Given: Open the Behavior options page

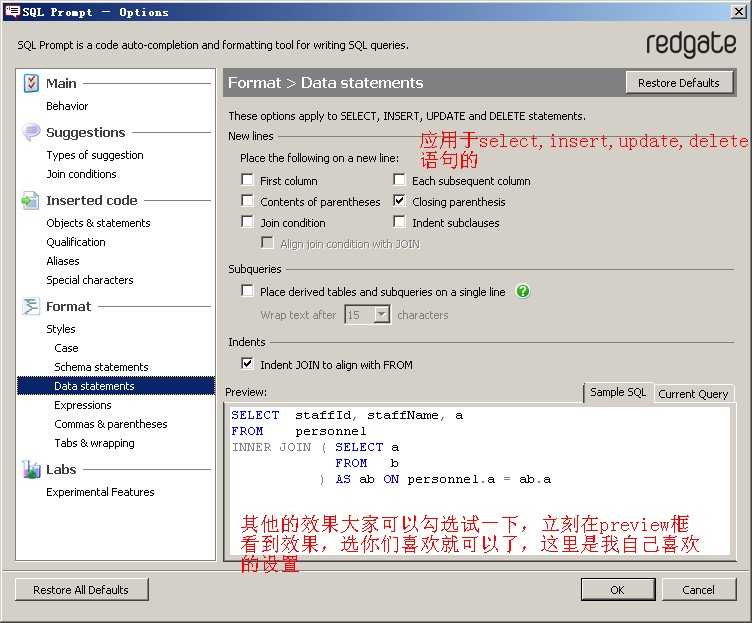Looking at the screenshot, I should tap(67, 106).
